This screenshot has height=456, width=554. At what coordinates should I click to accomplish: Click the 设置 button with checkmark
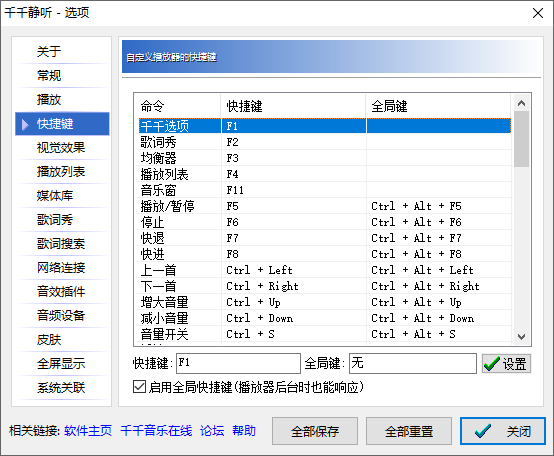506,363
